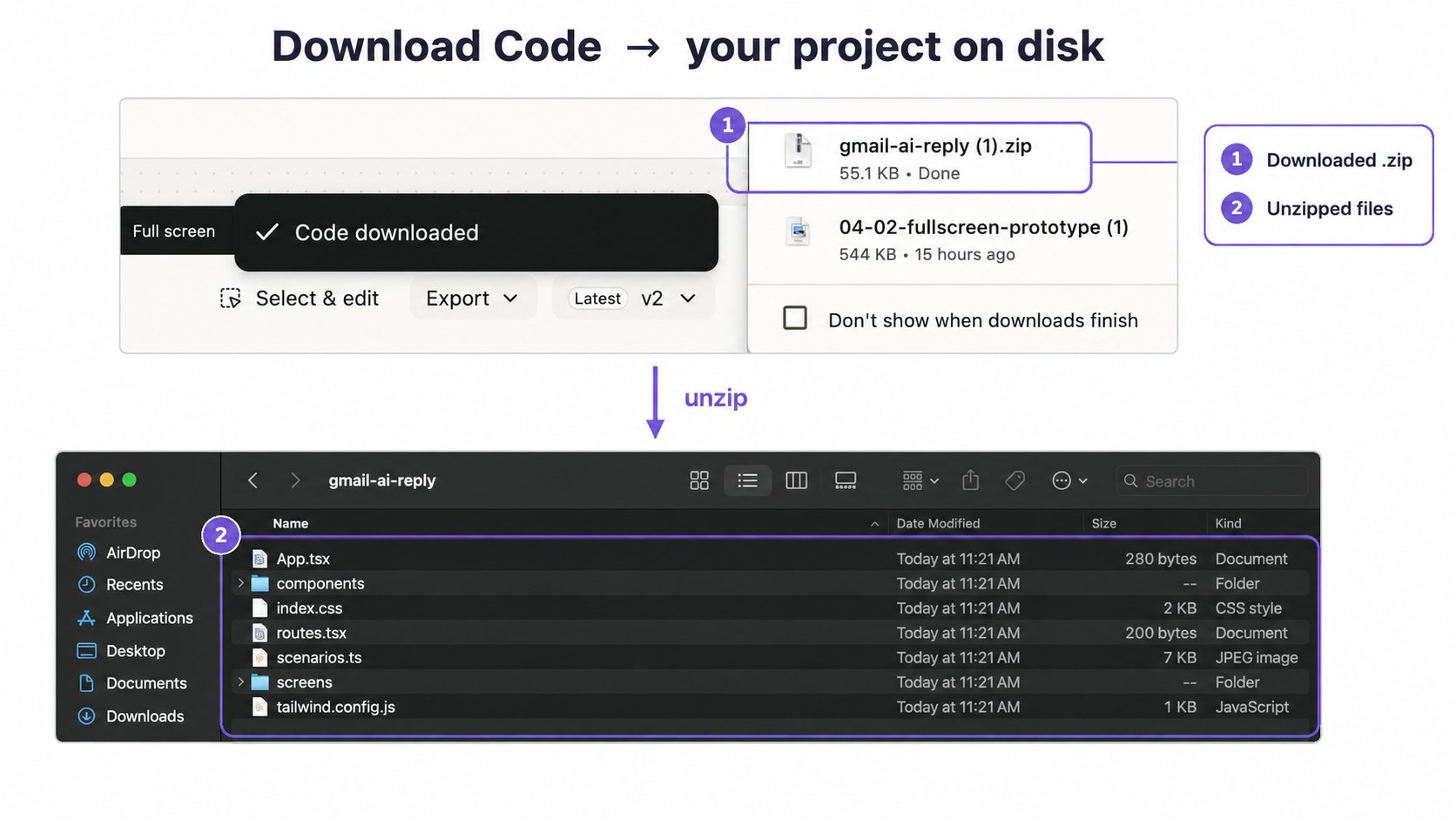Image resolution: width=1456 pixels, height=819 pixels.
Task: Open the 04-02-fullscreen-prototype (1) download
Action: [962, 239]
